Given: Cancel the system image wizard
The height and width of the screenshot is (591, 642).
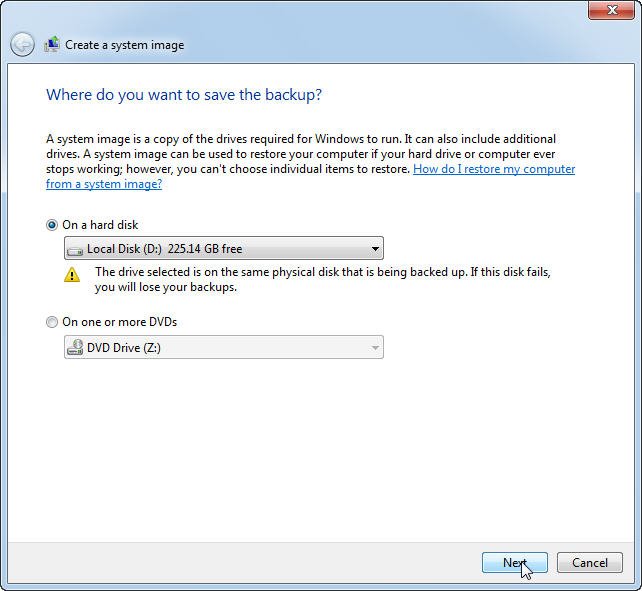Looking at the screenshot, I should (589, 563).
